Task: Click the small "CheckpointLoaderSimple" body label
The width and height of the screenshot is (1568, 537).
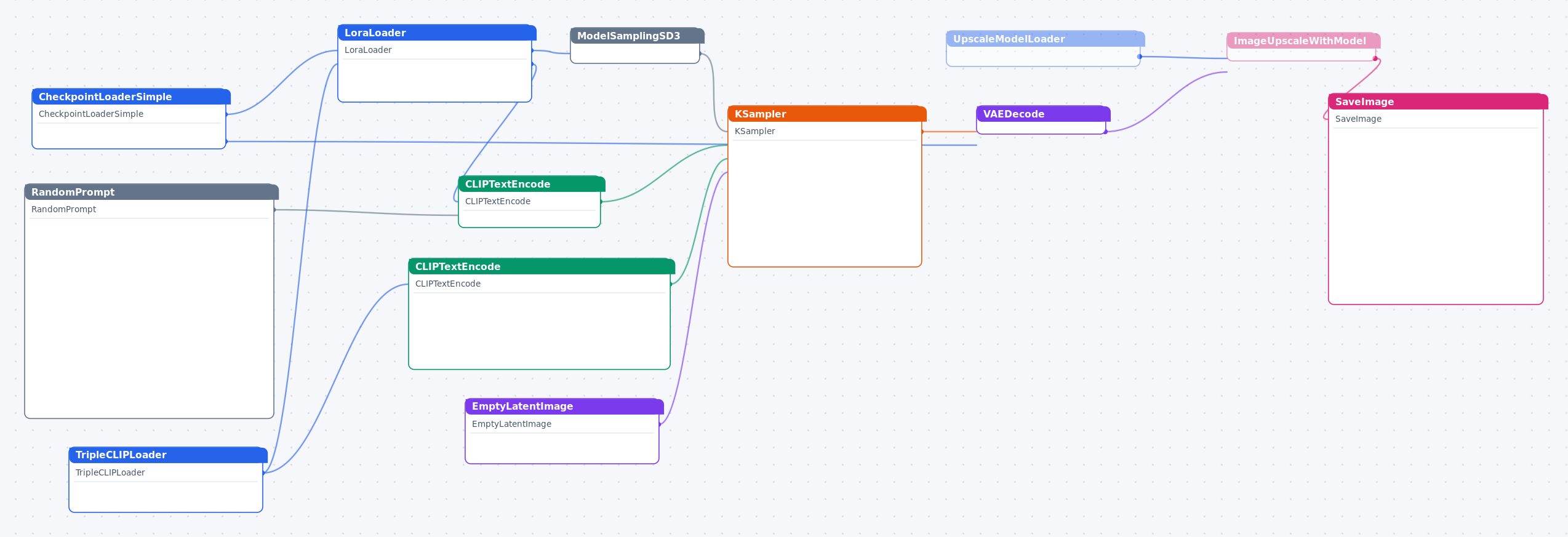Action: click(x=91, y=114)
